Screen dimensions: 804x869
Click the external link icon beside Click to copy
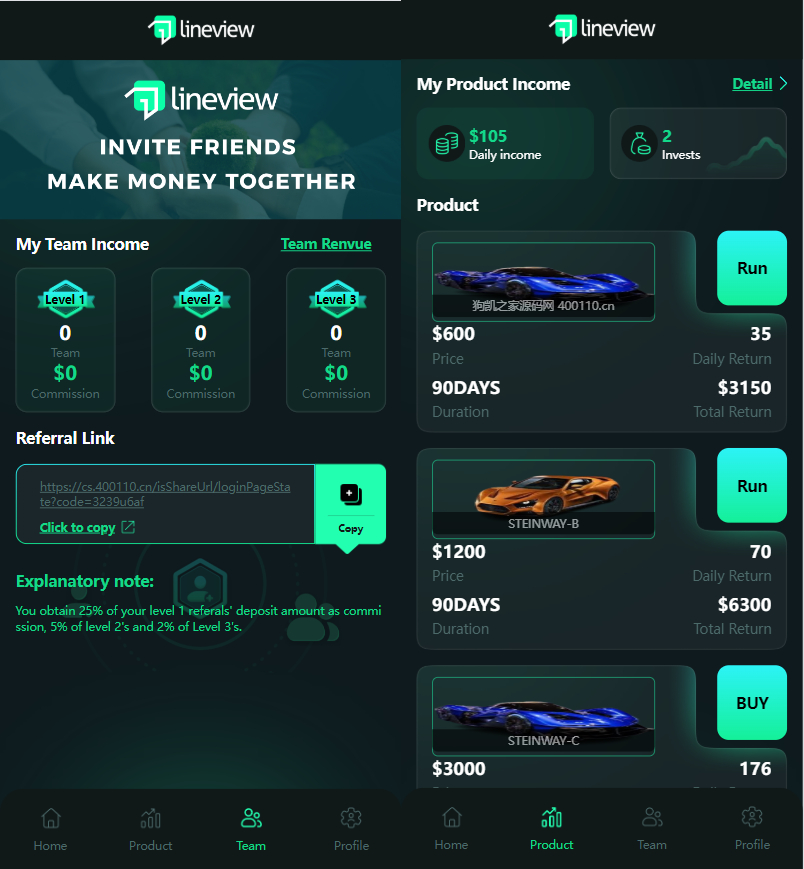128,527
